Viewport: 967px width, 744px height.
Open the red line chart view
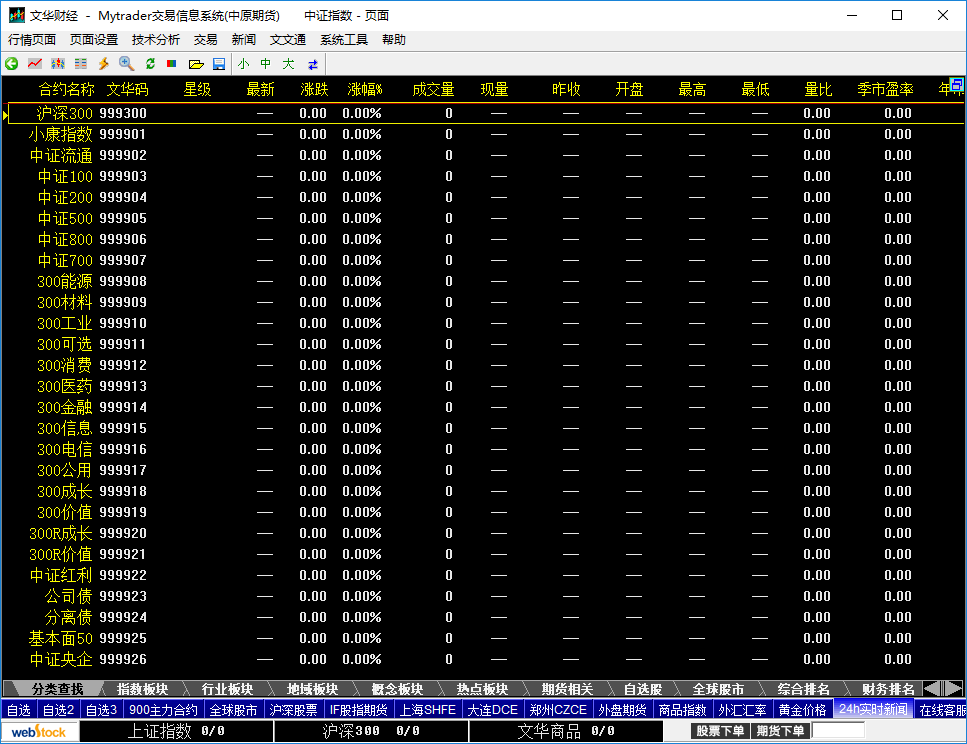point(35,64)
